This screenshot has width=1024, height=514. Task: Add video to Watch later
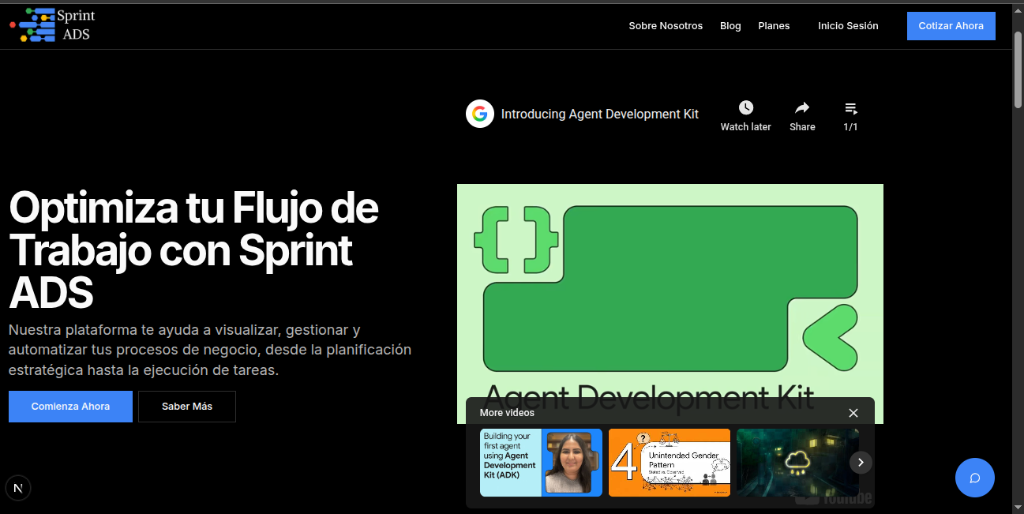pos(746,116)
